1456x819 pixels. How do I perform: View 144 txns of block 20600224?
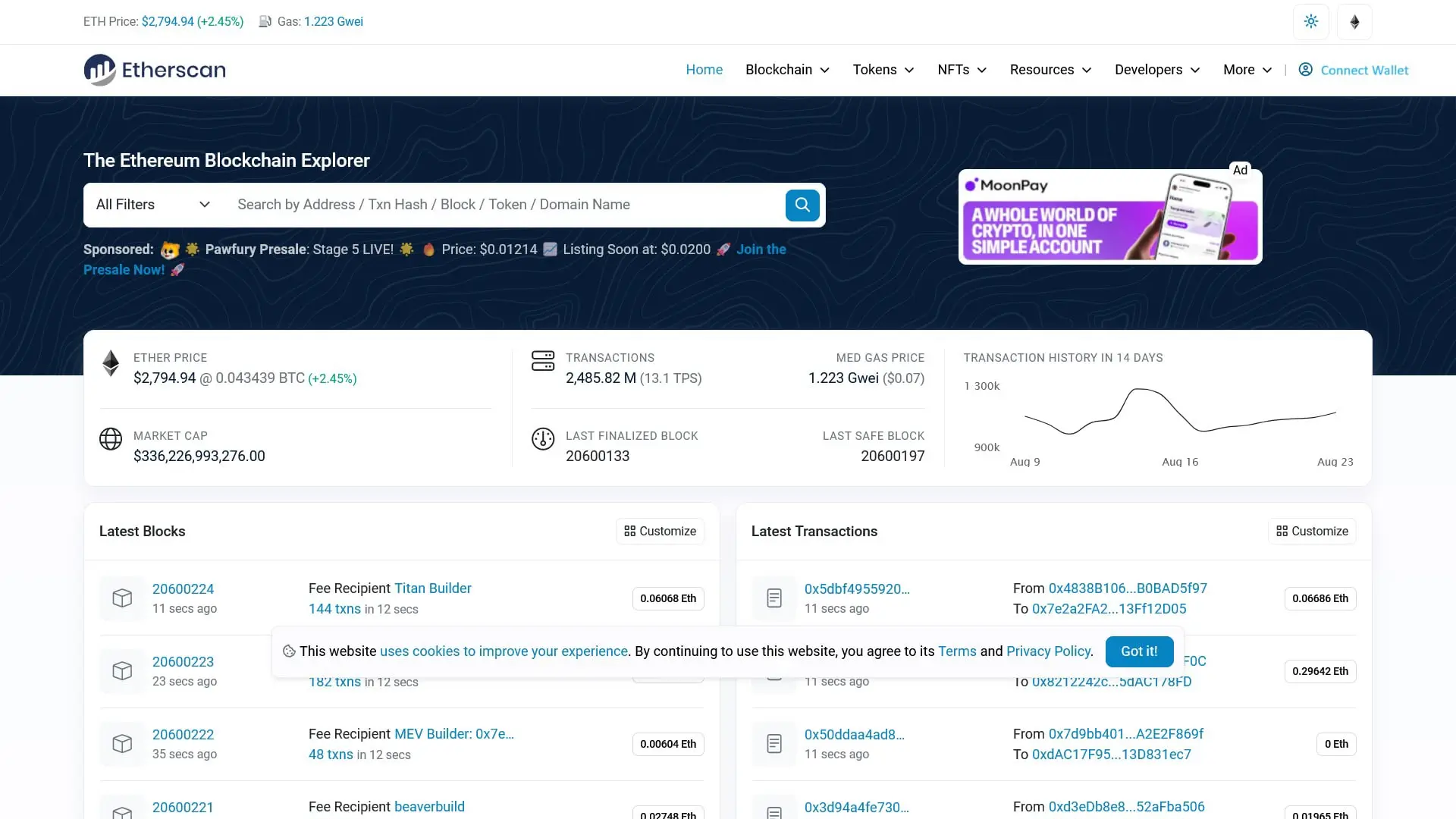point(334,609)
